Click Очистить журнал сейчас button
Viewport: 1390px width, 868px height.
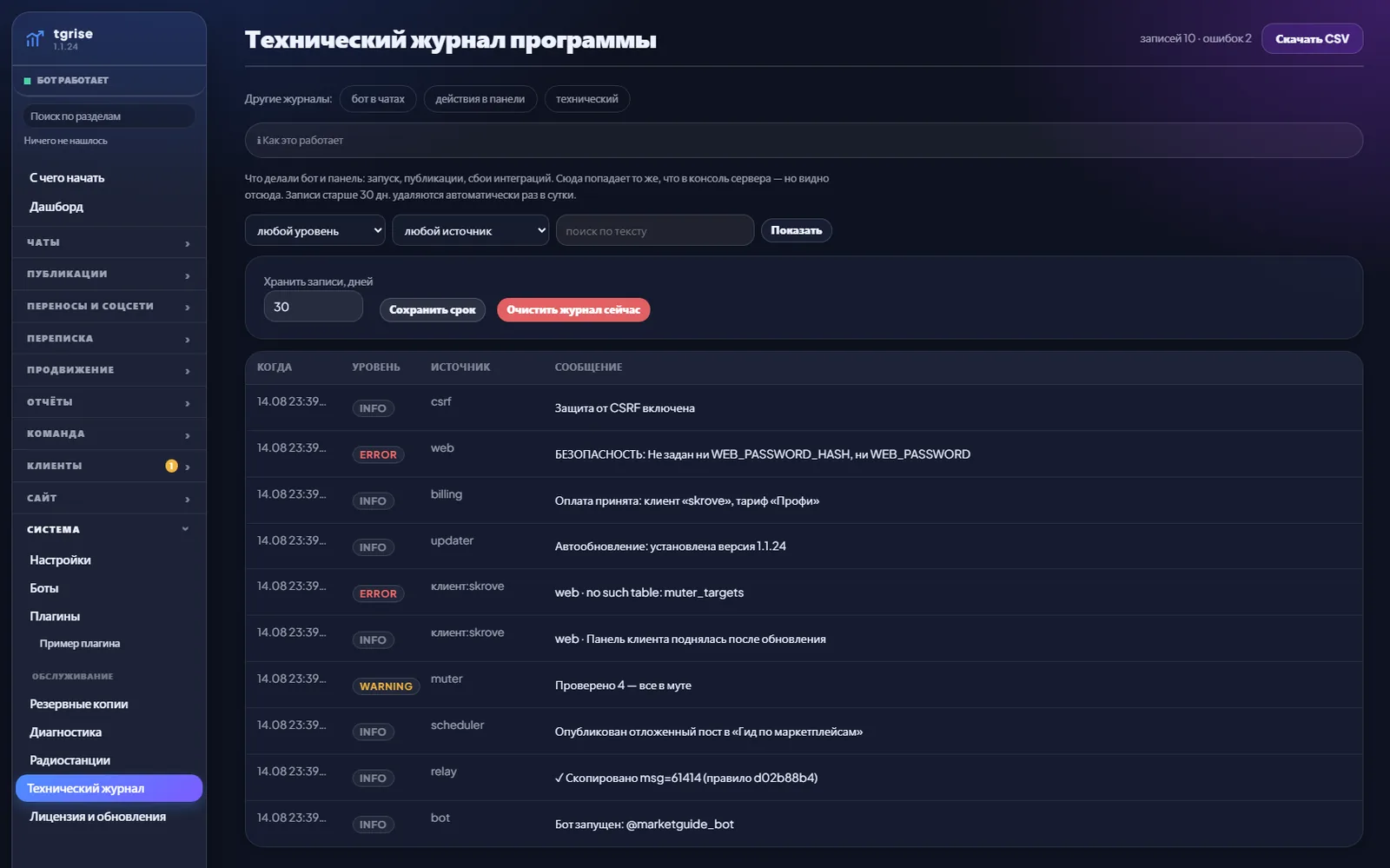point(573,309)
